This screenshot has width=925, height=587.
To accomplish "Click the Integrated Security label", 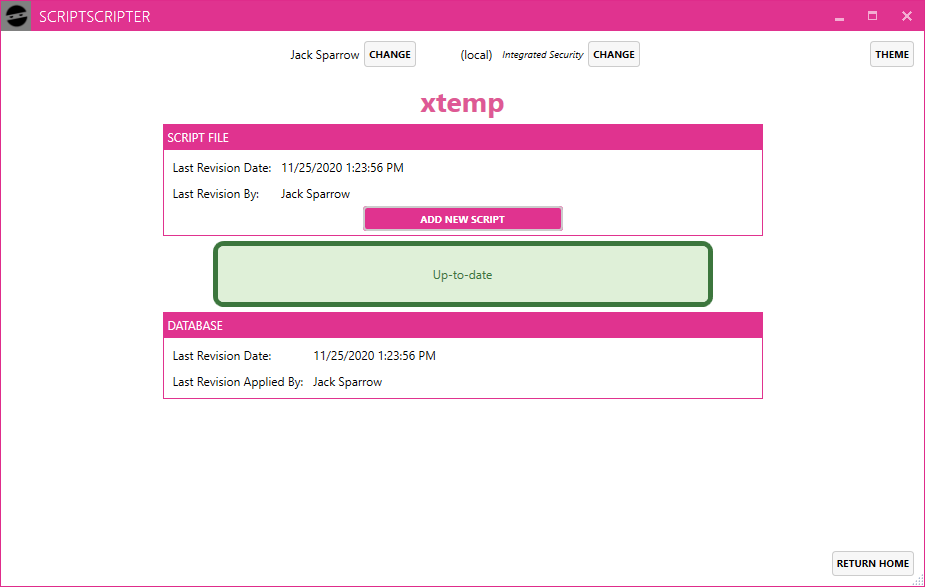I will tap(543, 55).
